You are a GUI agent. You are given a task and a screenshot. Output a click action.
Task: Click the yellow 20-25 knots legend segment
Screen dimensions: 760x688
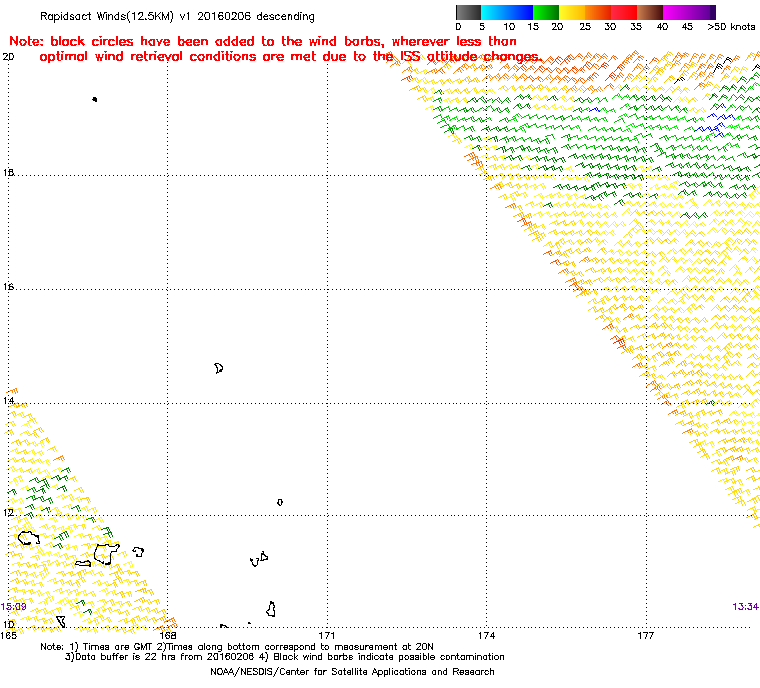click(x=572, y=12)
